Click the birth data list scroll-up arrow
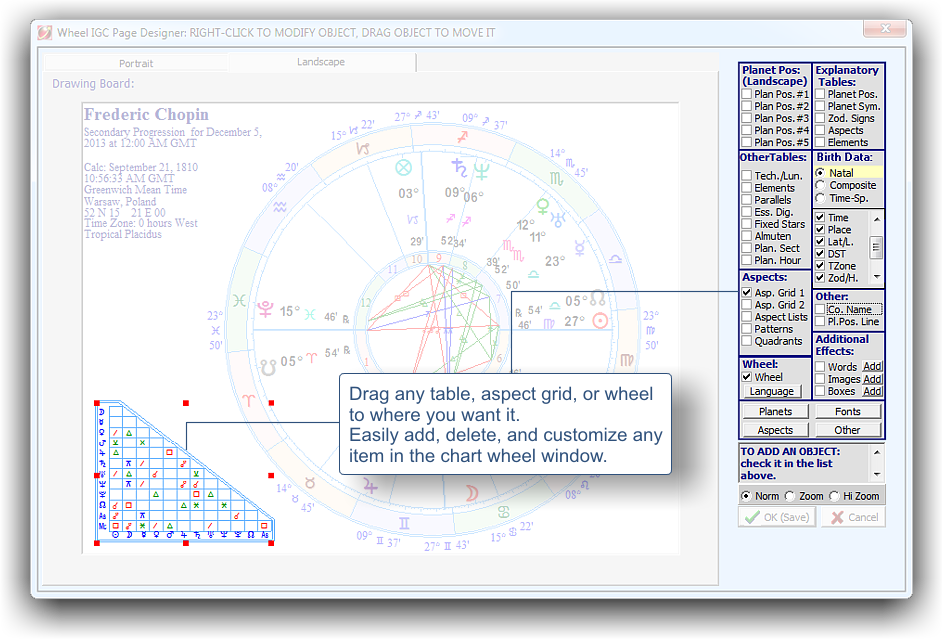Screen dimensions: 942x639 (877, 219)
